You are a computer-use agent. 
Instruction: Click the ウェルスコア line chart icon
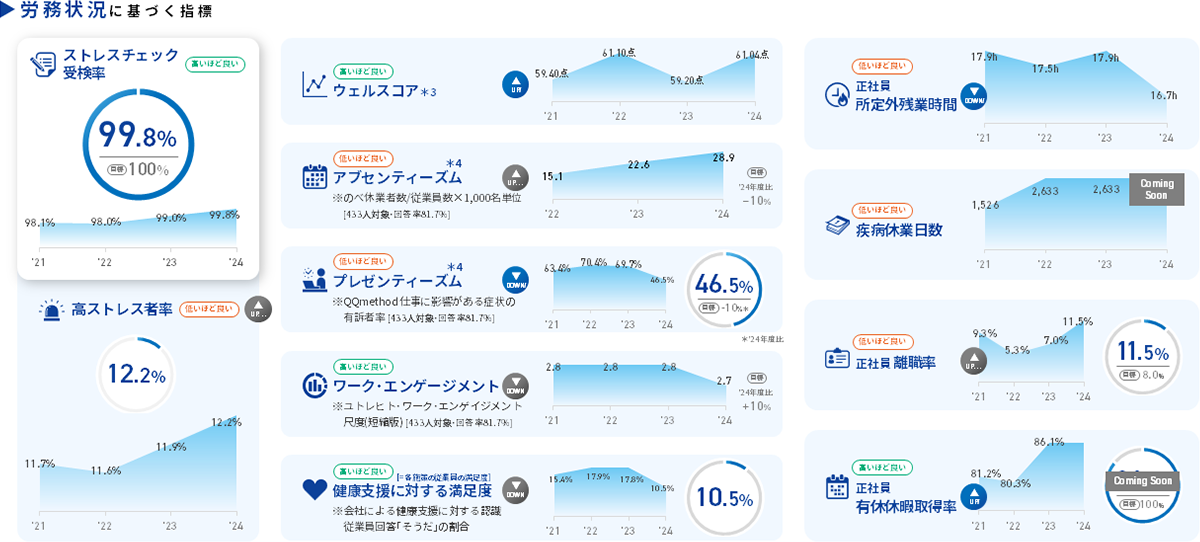[315, 85]
